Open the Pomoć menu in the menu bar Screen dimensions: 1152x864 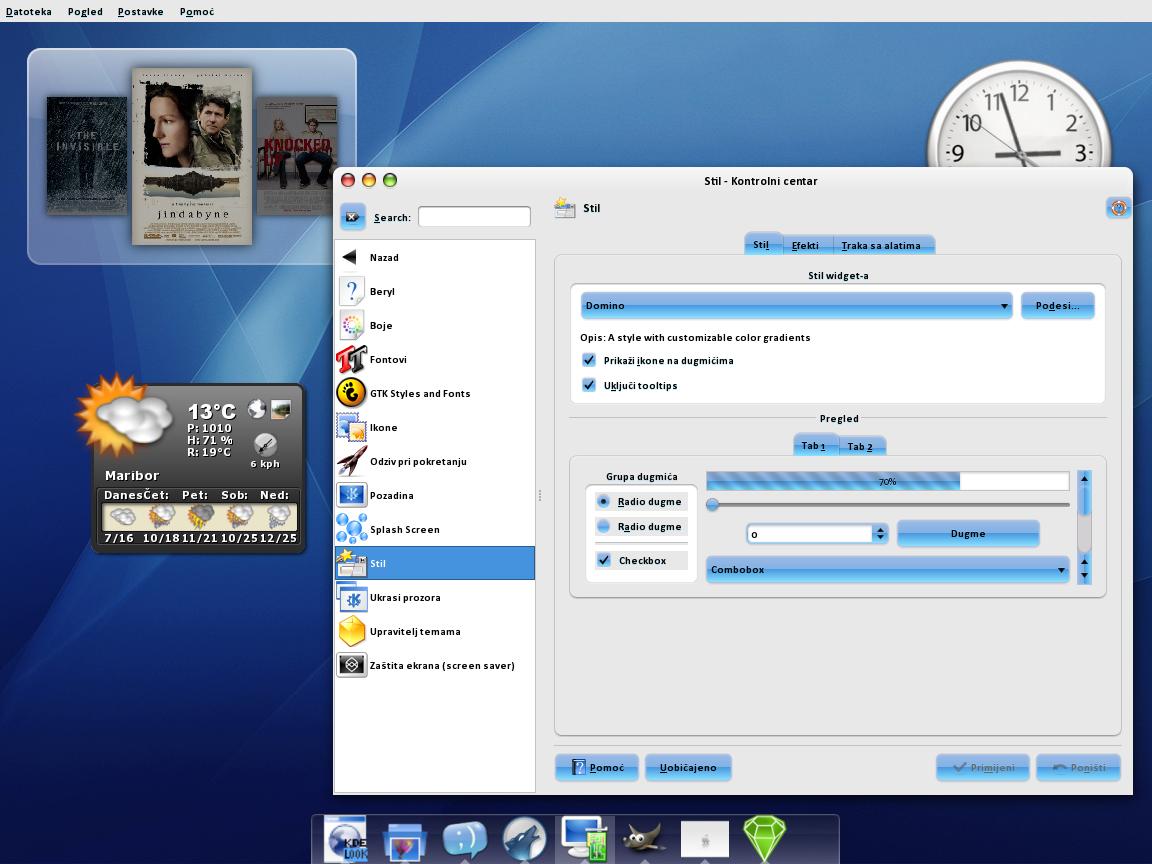[x=197, y=12]
